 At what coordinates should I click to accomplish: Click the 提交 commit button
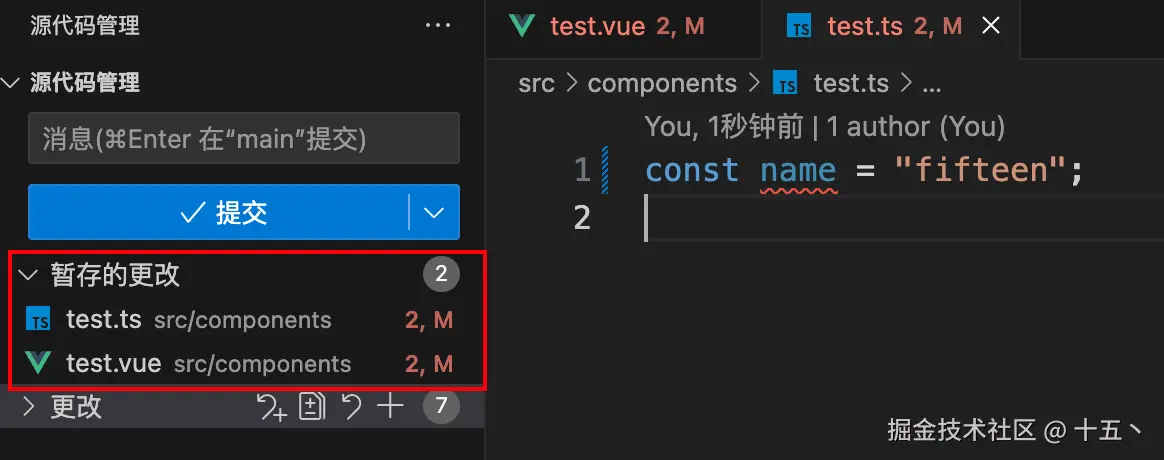[x=219, y=212]
